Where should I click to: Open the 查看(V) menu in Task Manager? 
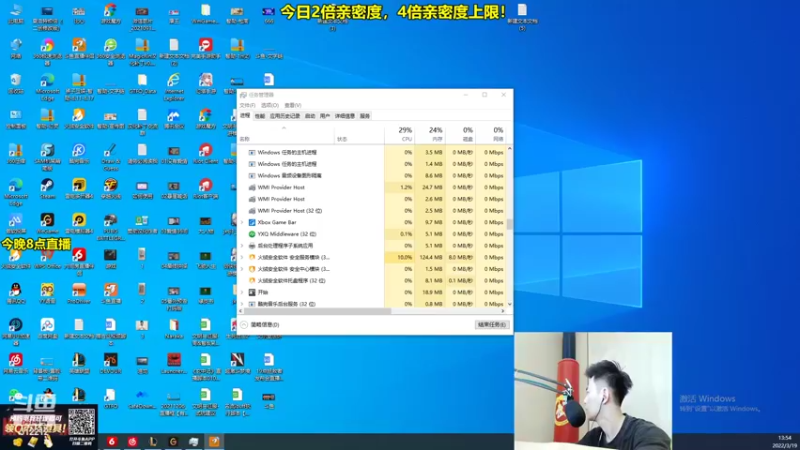[x=292, y=105]
